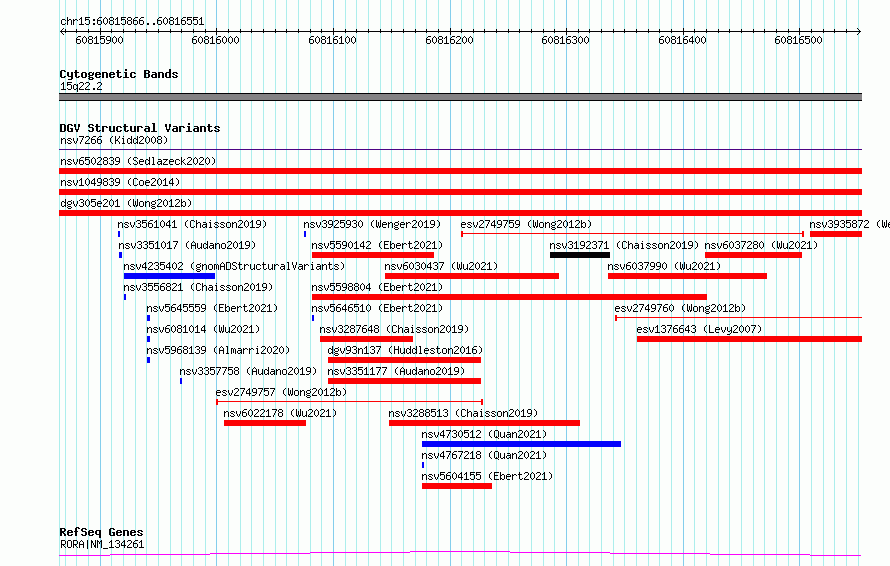Open esv2749759 (Wong2012b) label
Image resolution: width=890 pixels, height=566 pixels.
pos(526,224)
